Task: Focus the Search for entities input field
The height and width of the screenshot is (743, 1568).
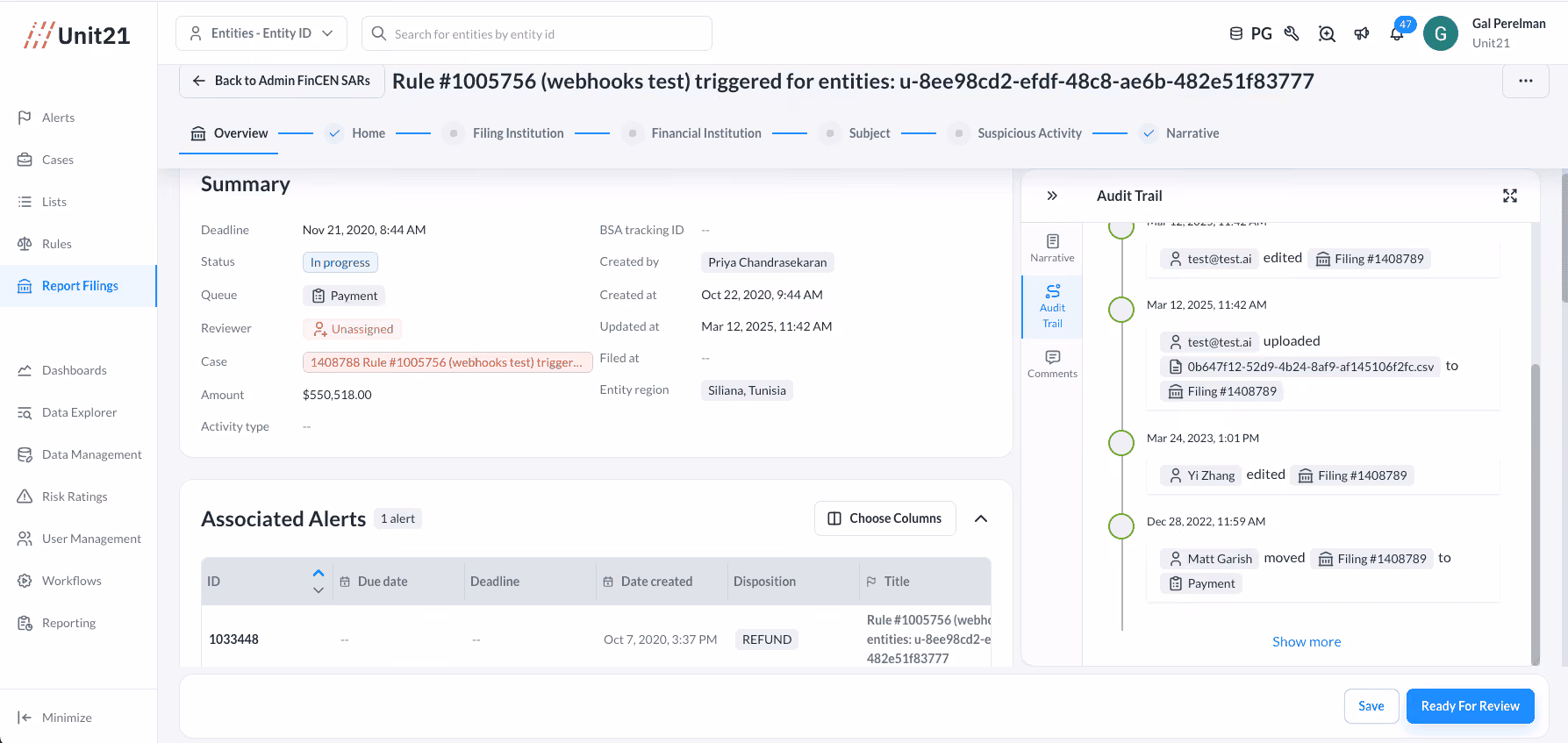Action: click(x=536, y=33)
